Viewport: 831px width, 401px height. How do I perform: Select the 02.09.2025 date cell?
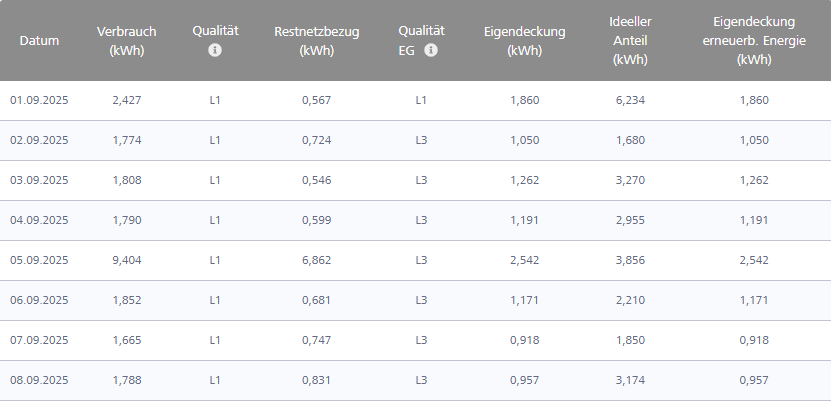(39, 140)
